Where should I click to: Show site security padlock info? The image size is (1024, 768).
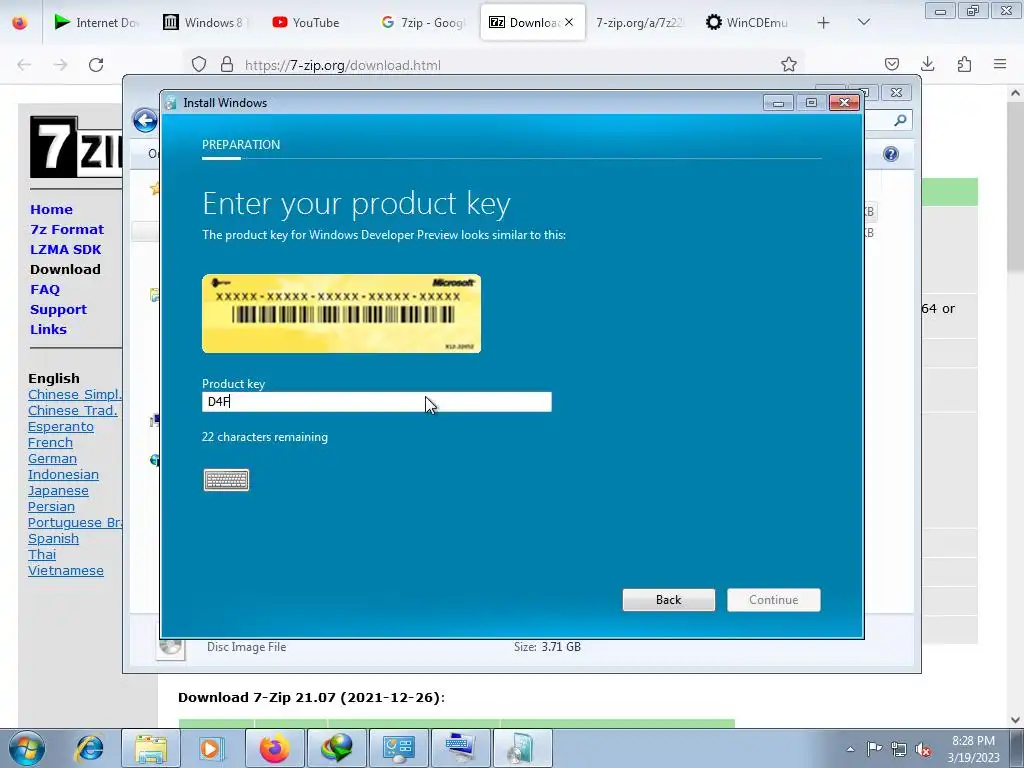click(227, 65)
